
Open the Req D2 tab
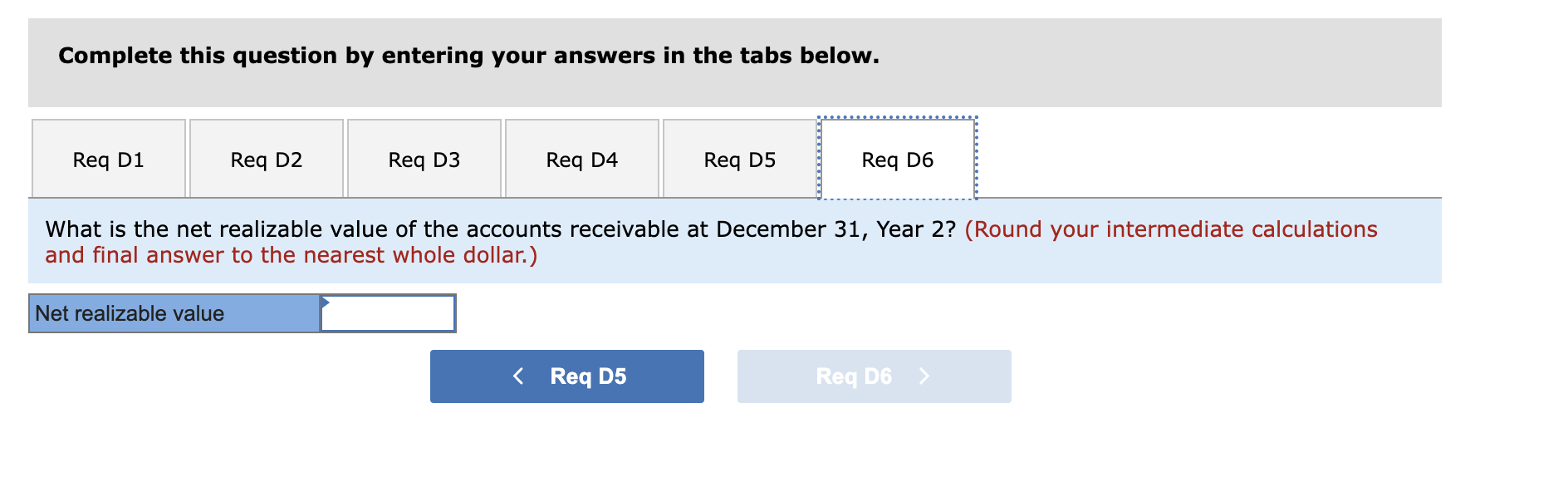point(266,159)
